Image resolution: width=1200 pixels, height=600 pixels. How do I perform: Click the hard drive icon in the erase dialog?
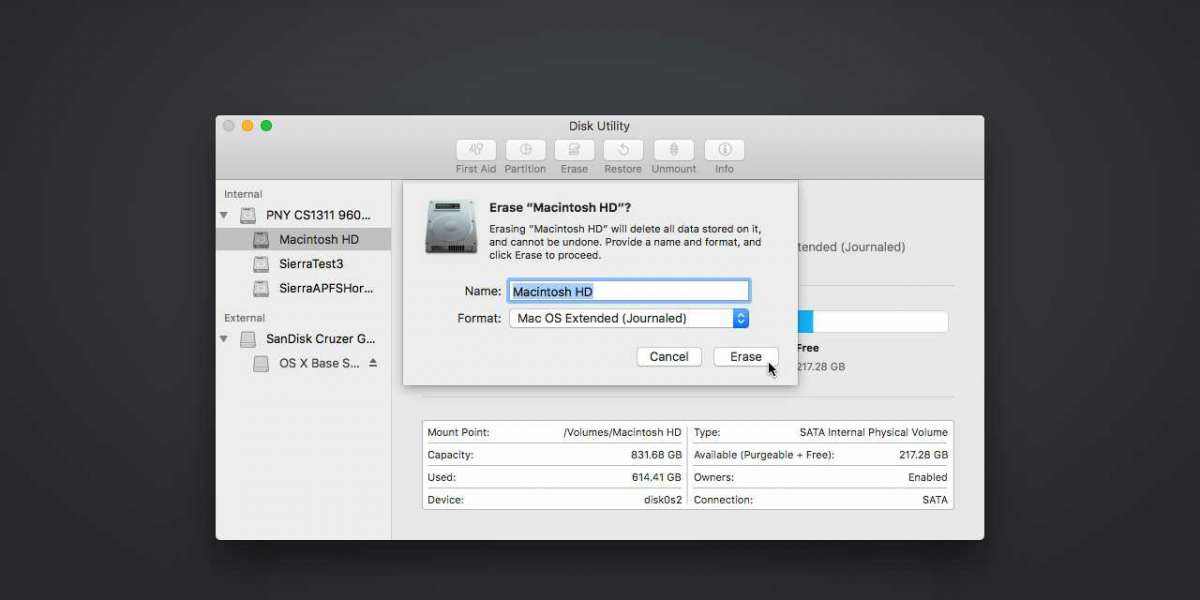click(x=450, y=227)
